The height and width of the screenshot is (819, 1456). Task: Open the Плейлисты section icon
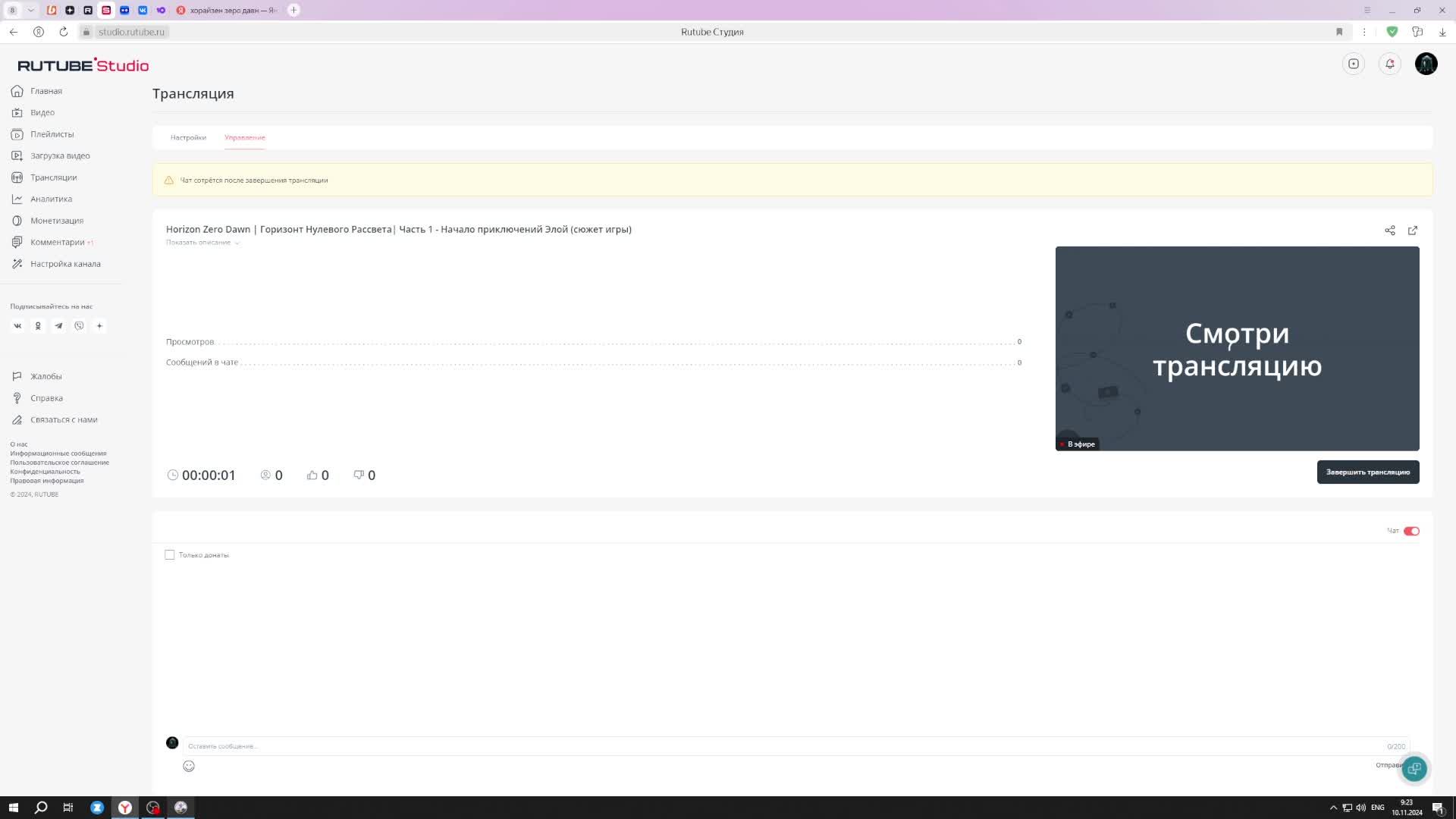coord(17,134)
